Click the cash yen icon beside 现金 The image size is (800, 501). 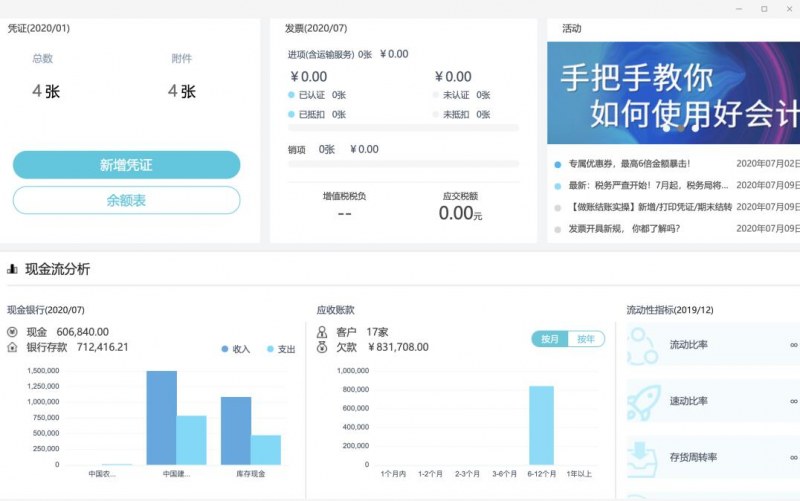pos(12,332)
